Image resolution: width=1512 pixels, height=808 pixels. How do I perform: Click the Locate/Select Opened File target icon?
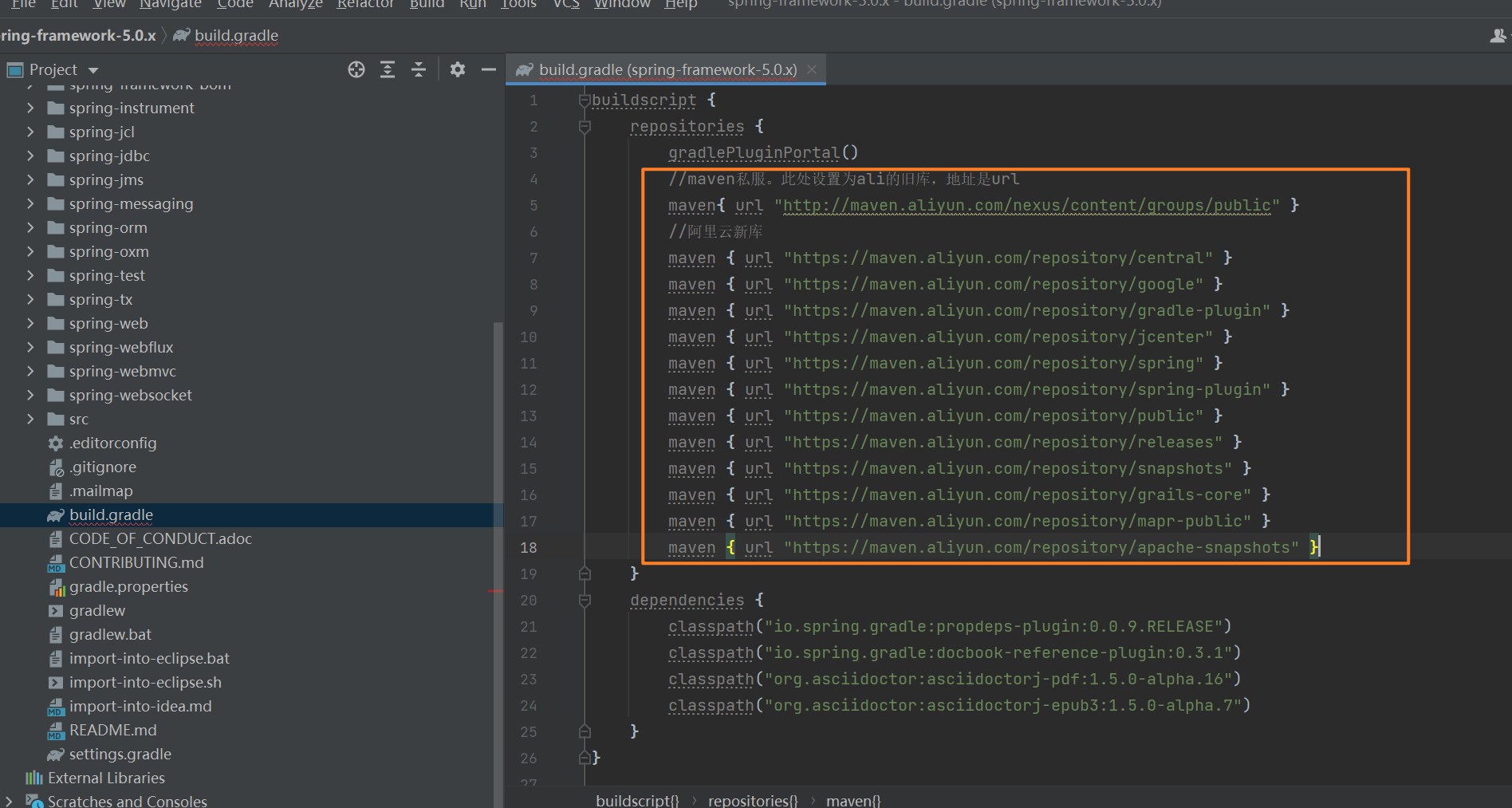pos(356,69)
